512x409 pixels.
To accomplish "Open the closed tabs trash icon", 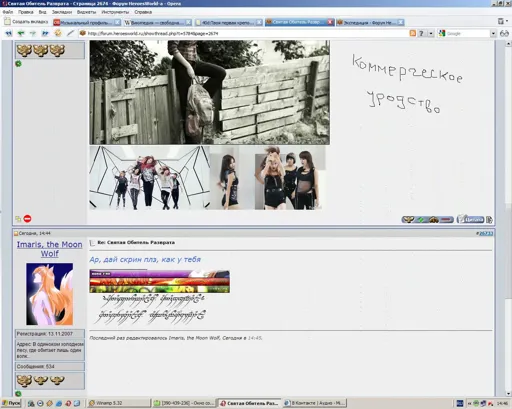I will [501, 21].
